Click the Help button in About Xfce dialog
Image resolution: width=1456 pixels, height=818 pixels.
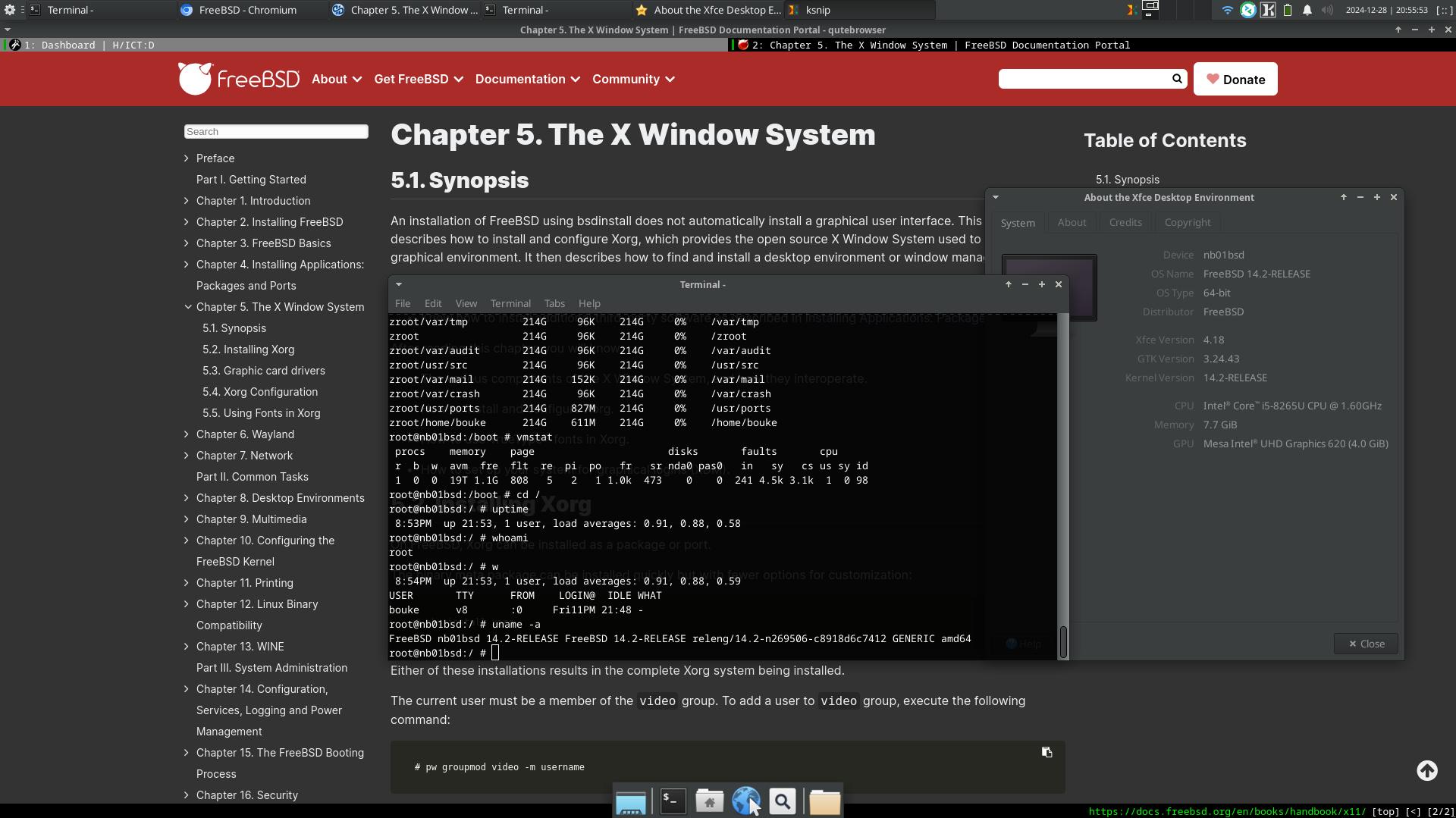point(1024,644)
